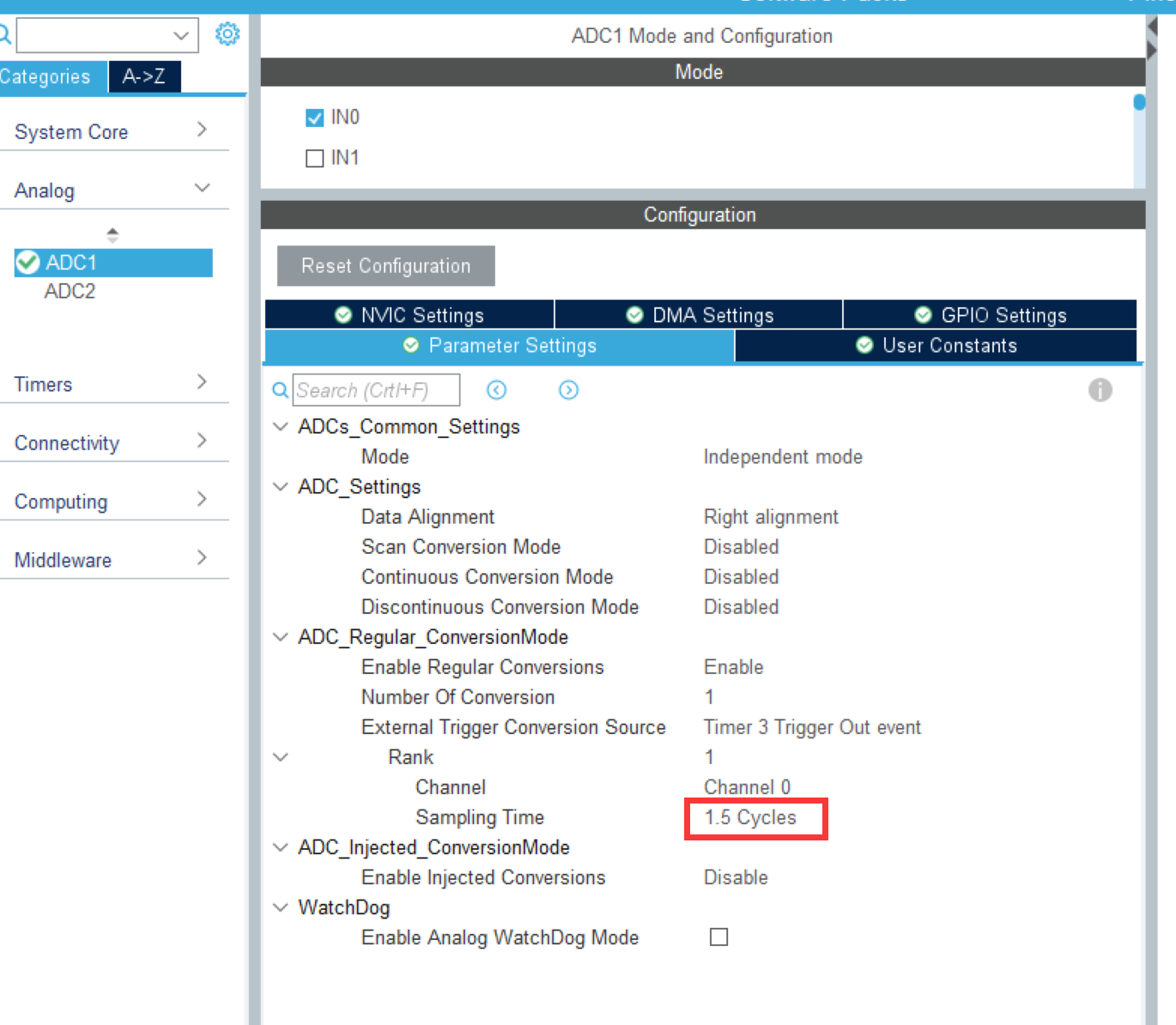Viewport: 1176px width, 1025px height.
Task: Click the search magnifier beside parameter search
Action: [280, 391]
